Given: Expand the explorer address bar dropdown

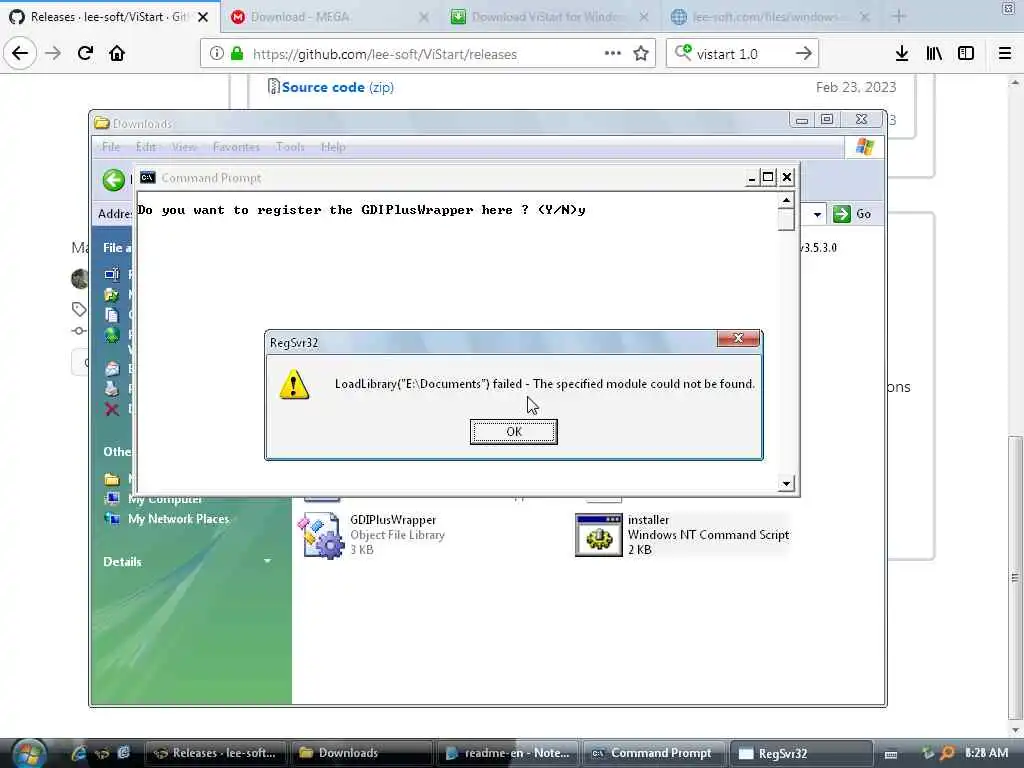Looking at the screenshot, I should 817,214.
